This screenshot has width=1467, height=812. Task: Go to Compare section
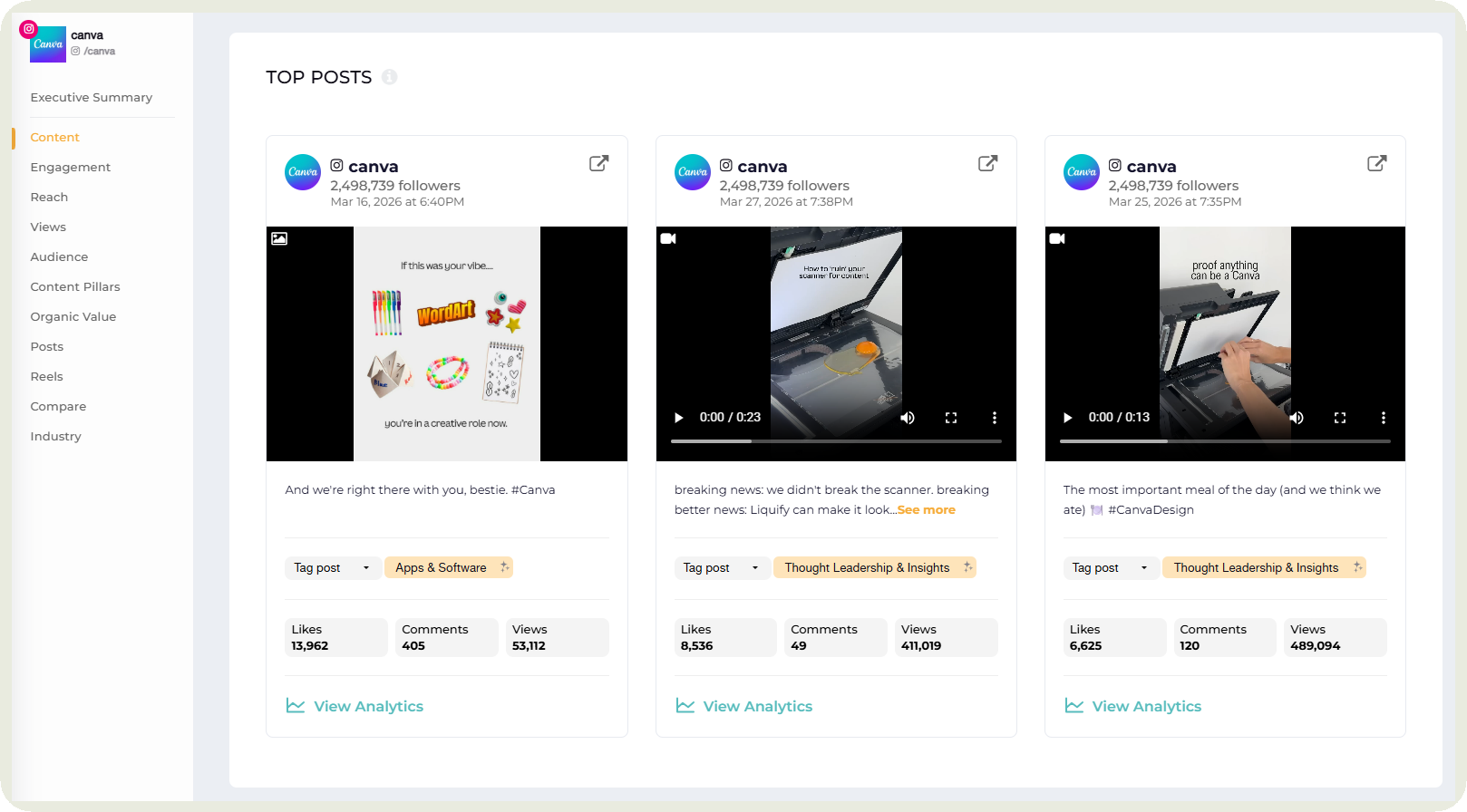point(58,406)
